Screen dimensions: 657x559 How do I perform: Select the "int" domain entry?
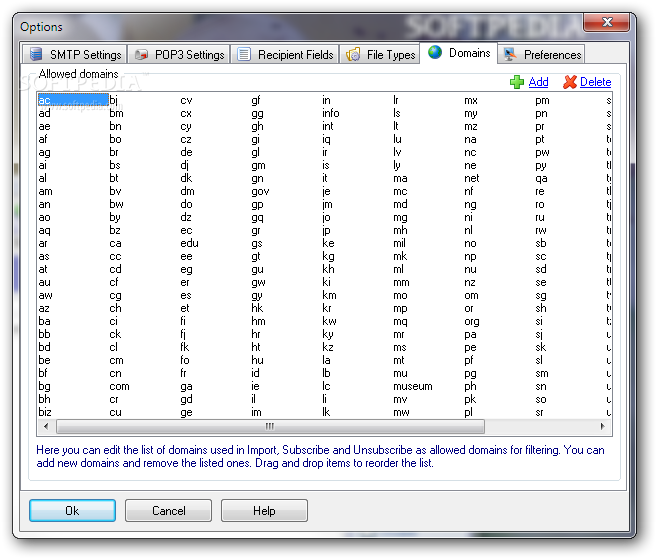tap(328, 126)
